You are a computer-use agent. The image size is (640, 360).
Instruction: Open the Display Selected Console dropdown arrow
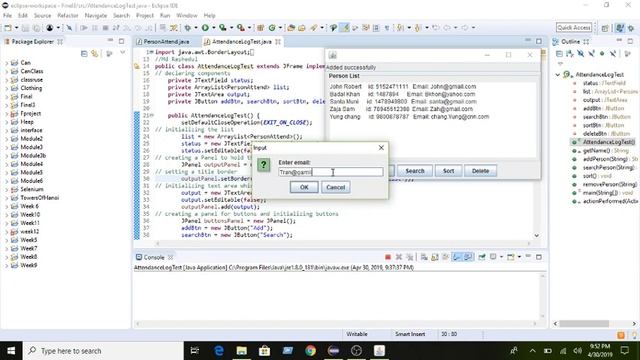501,257
